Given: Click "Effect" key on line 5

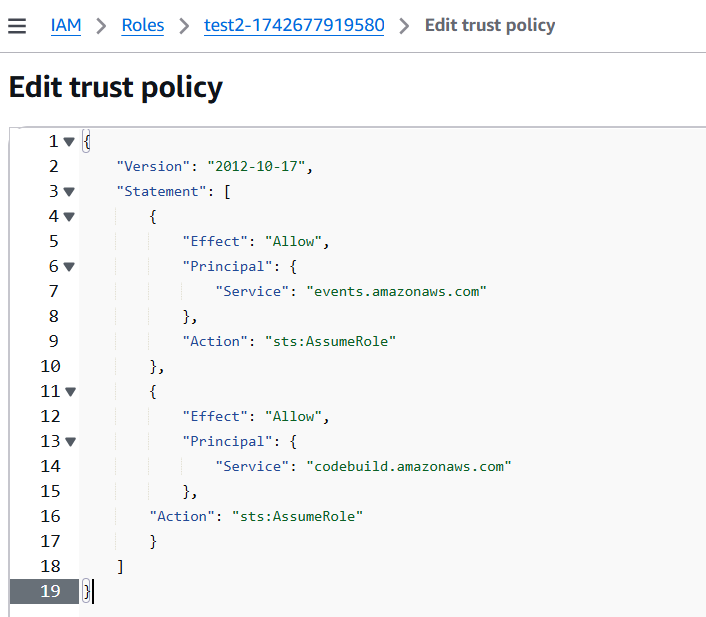Looking at the screenshot, I should pos(215,241).
